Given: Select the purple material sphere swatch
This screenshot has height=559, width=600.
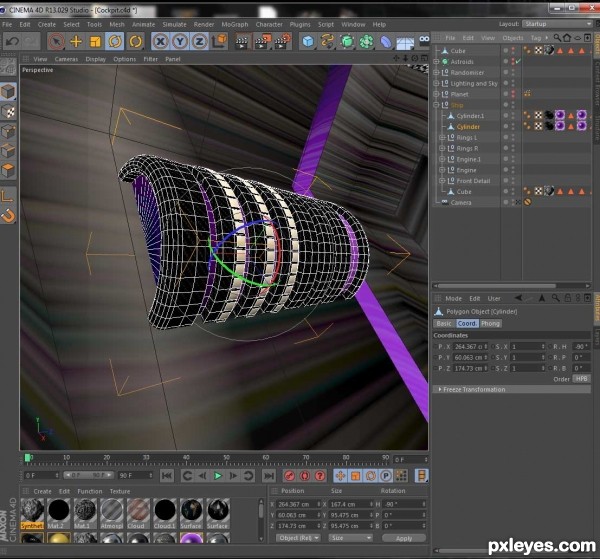Looking at the screenshot, I should pyautogui.click(x=191, y=538).
